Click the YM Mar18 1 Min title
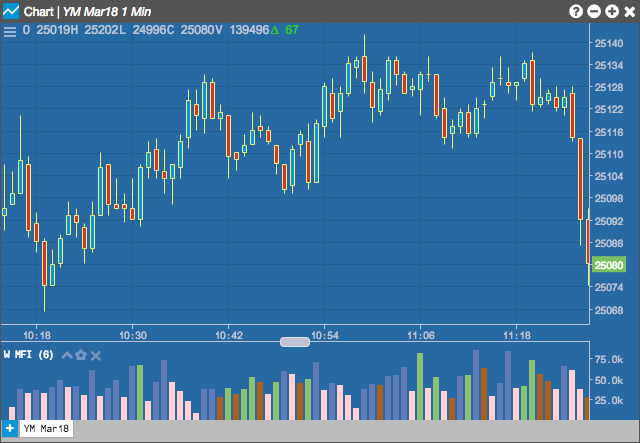Viewport: 640px width, 443px height. (107, 12)
